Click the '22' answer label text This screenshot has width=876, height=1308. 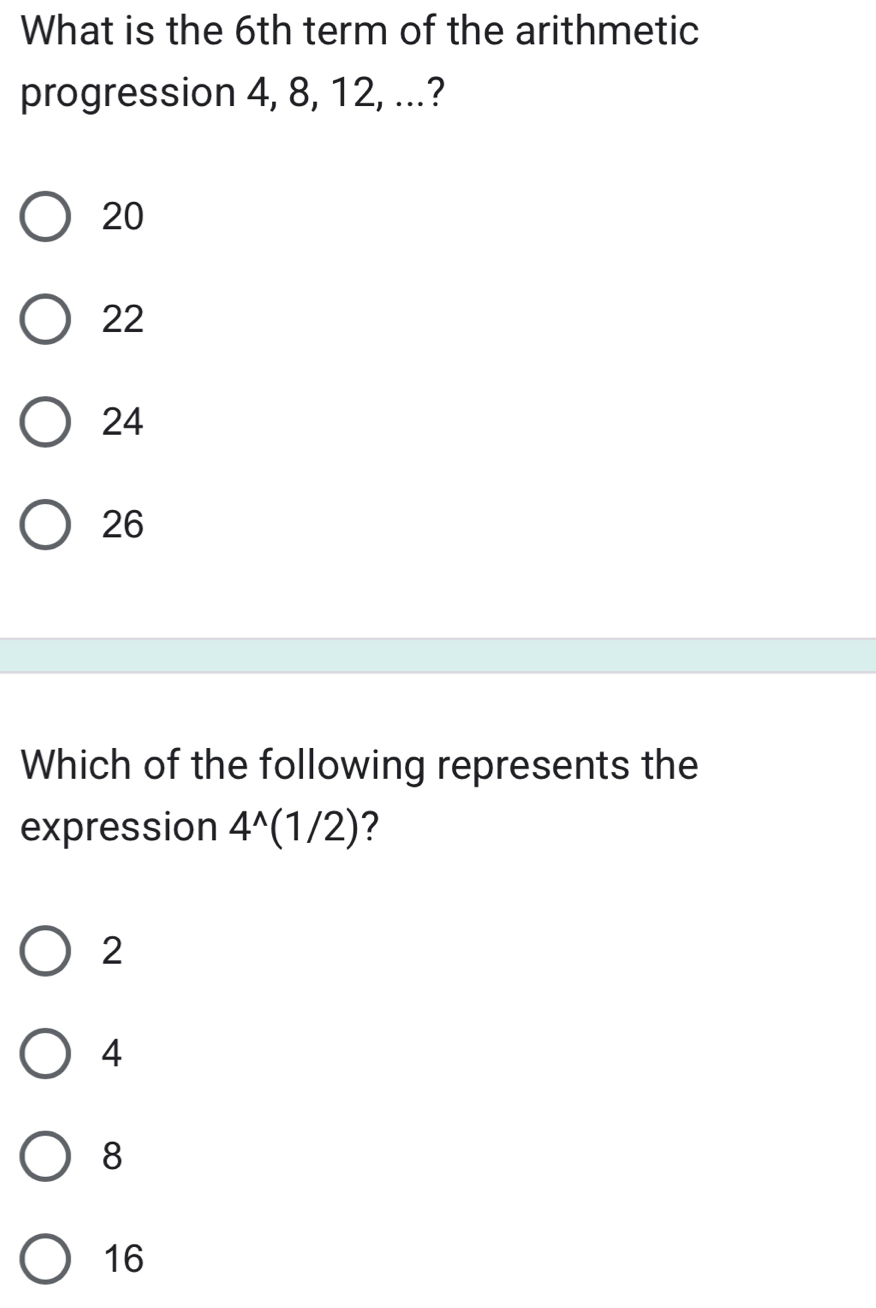coord(124,320)
